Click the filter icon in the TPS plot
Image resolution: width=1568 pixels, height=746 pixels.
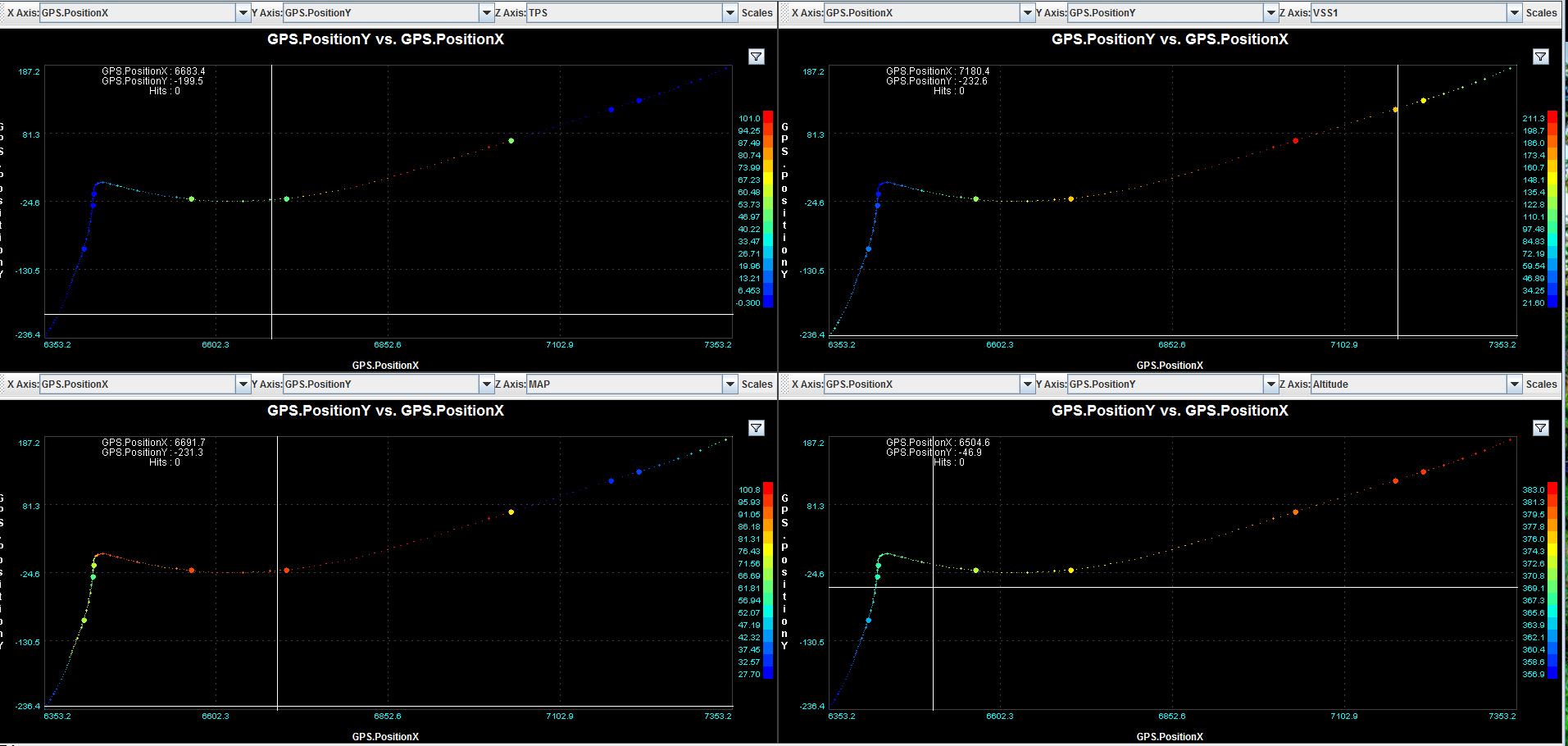756,57
